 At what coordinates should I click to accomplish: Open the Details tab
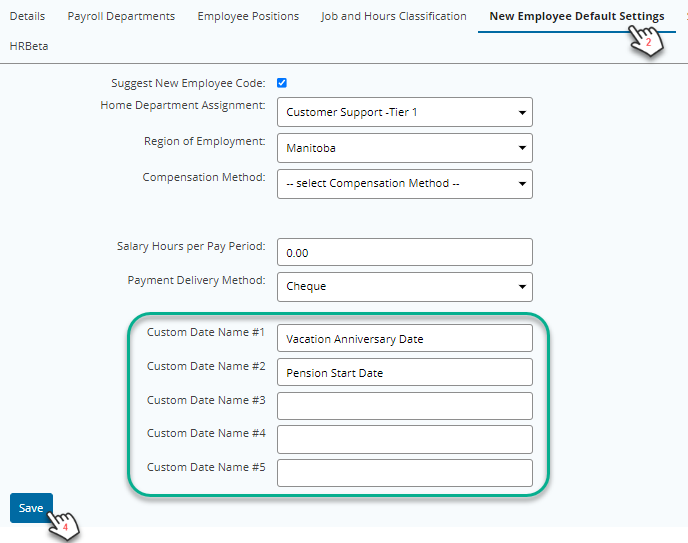coord(27,16)
